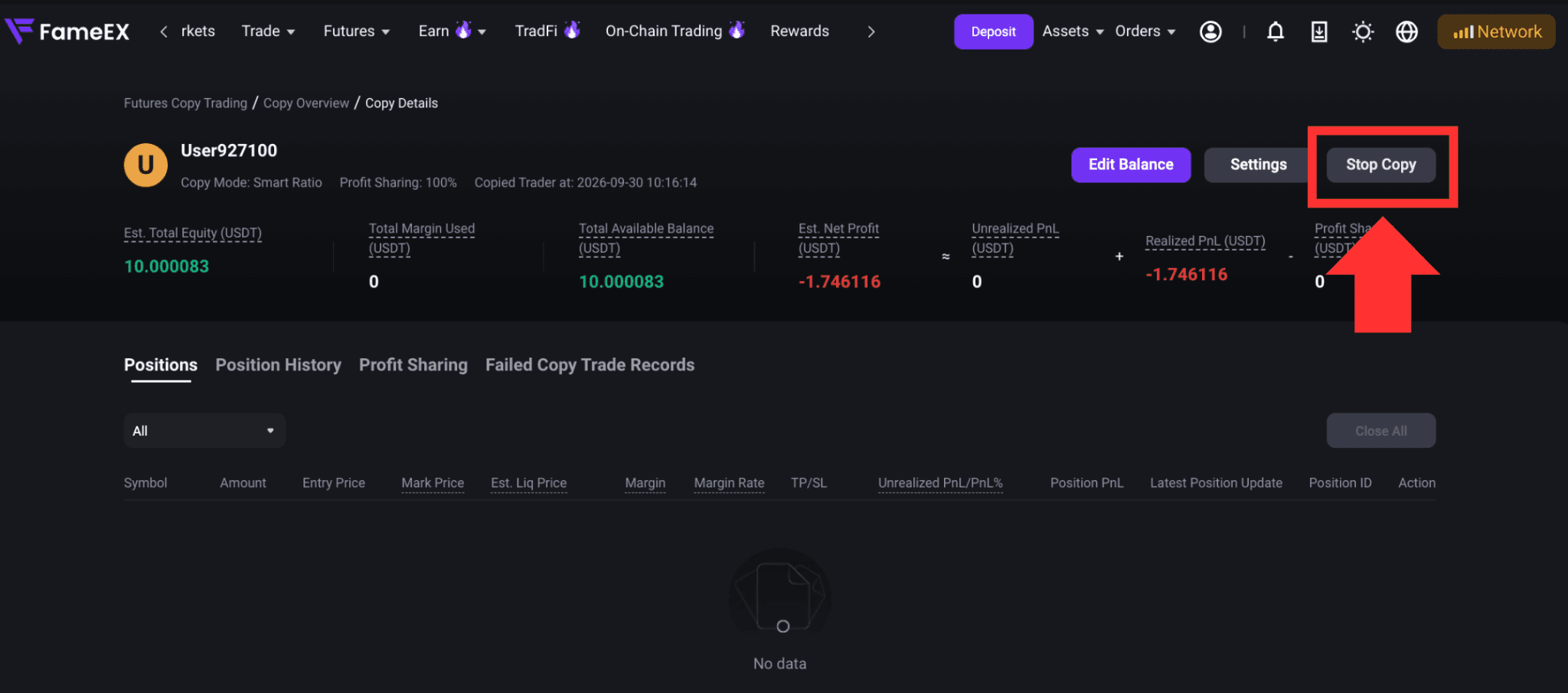Switch to the Position History tab

click(x=278, y=364)
